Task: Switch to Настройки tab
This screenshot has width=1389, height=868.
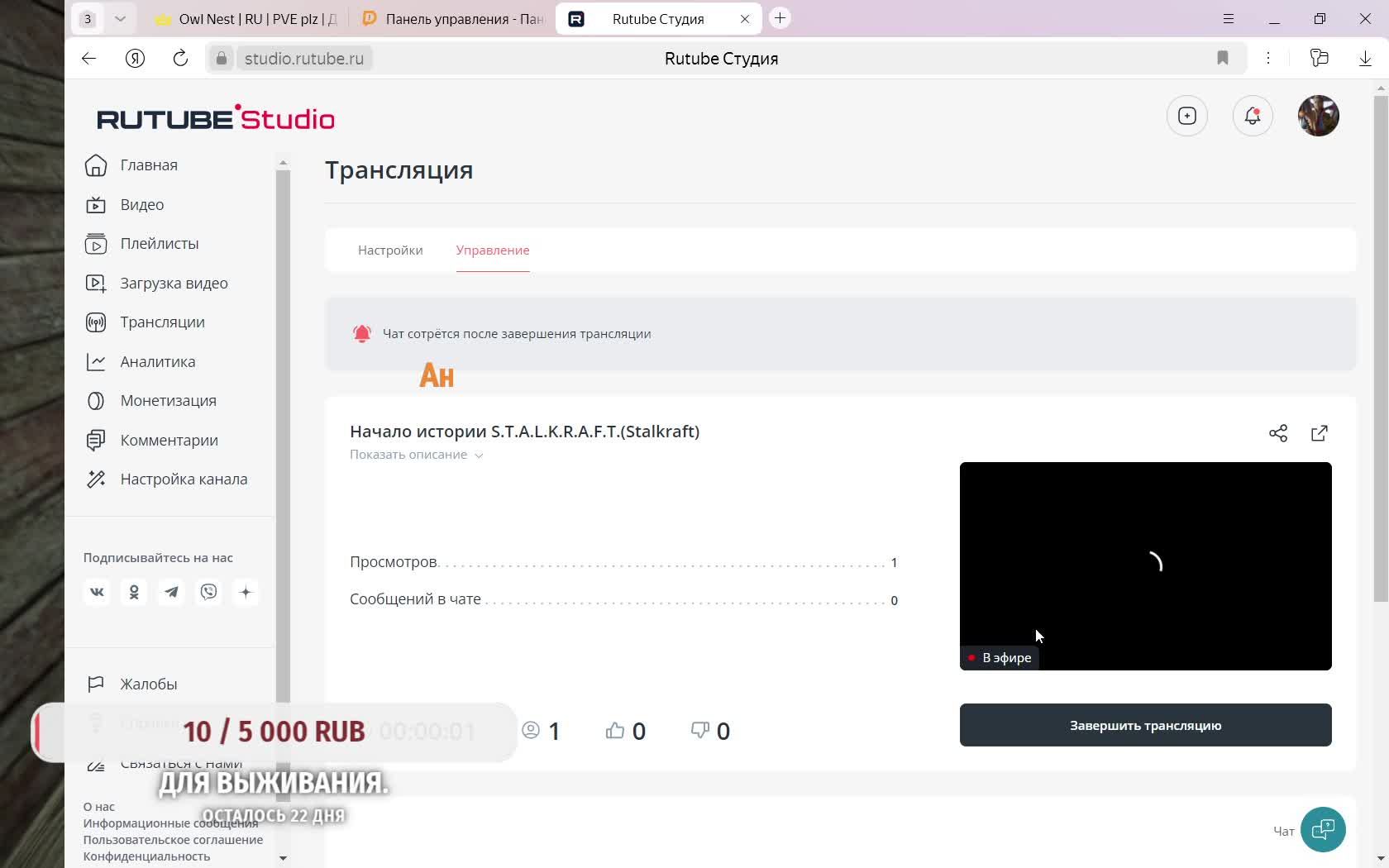Action: (390, 250)
